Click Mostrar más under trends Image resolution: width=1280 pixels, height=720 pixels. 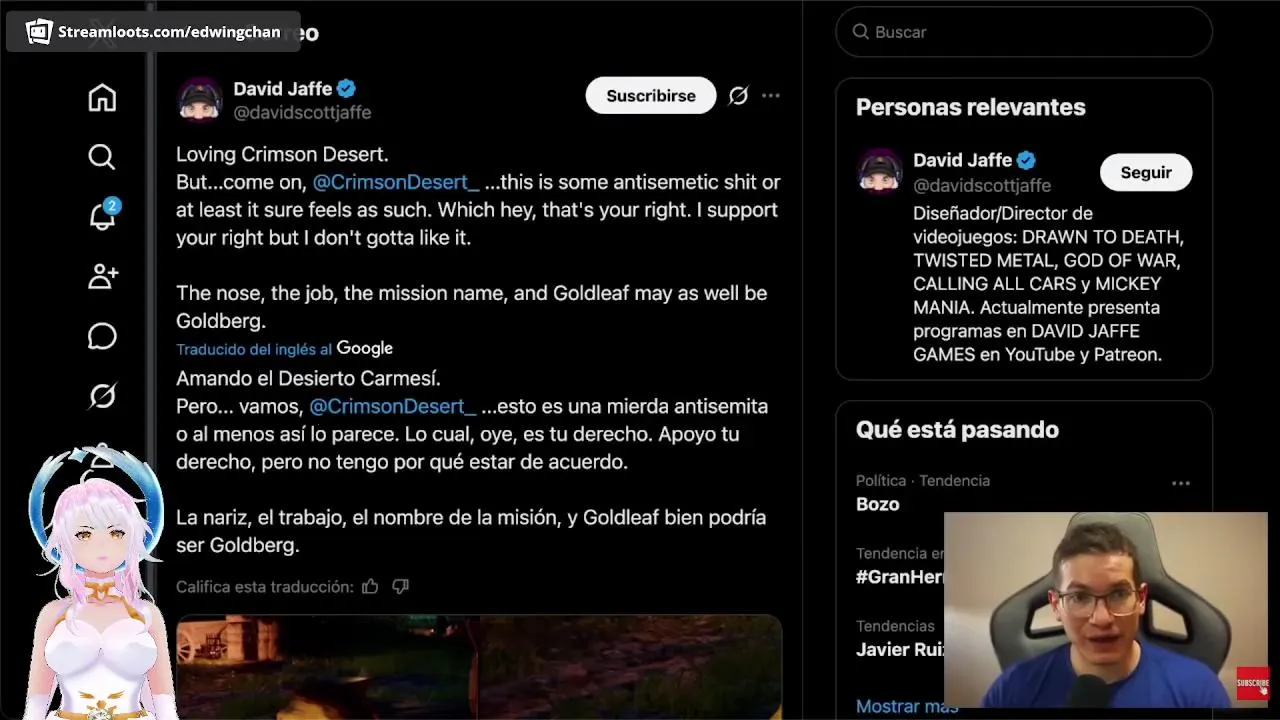coord(905,706)
